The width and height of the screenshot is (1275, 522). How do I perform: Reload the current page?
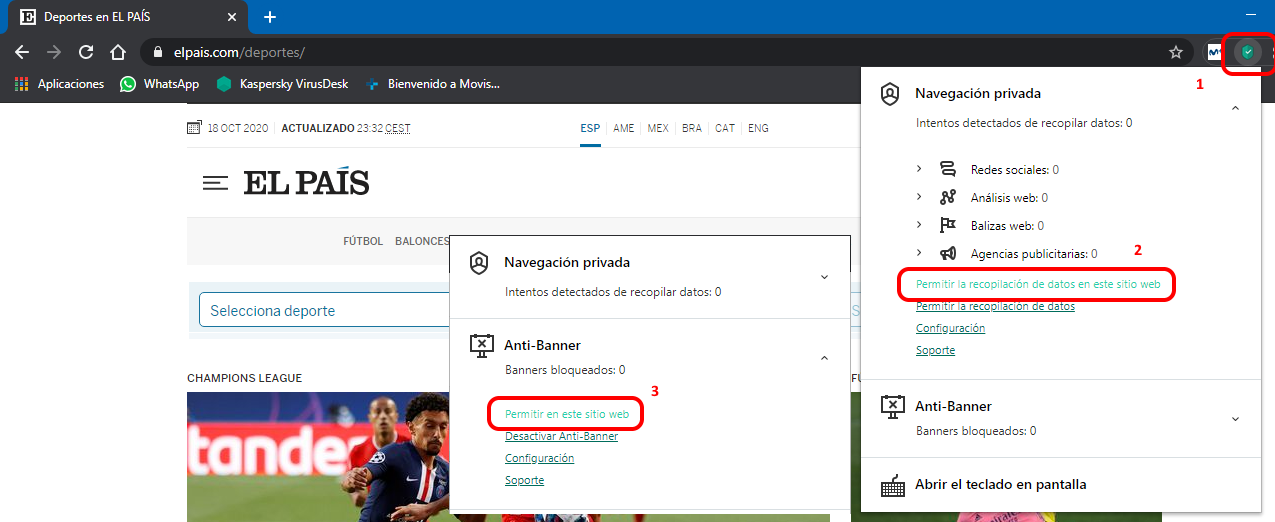pos(86,52)
